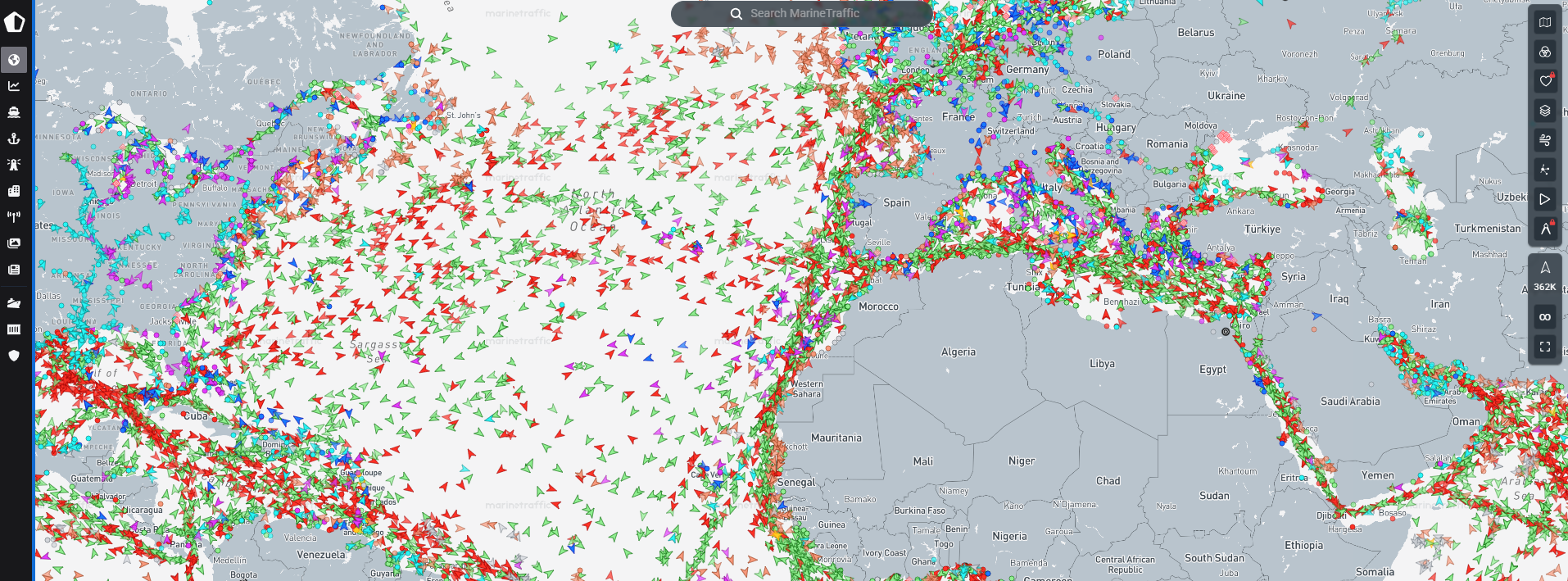
Task: Open the Ports anchor icon in sidebar
Action: [14, 138]
